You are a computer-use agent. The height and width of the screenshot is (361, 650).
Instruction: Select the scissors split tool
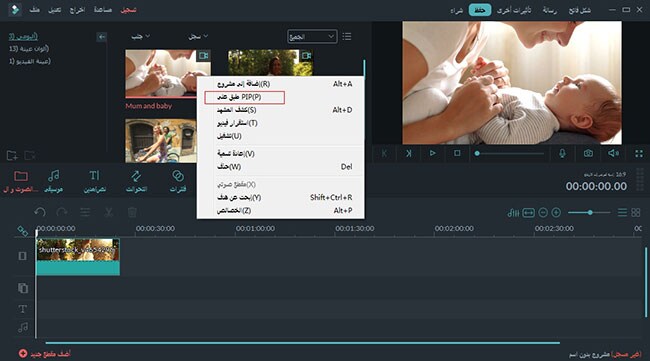pos(109,212)
